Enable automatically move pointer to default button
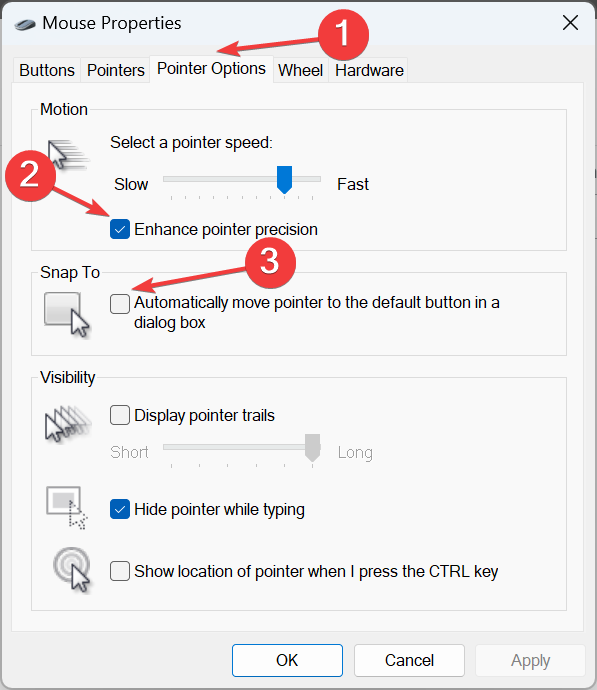 pyautogui.click(x=120, y=304)
